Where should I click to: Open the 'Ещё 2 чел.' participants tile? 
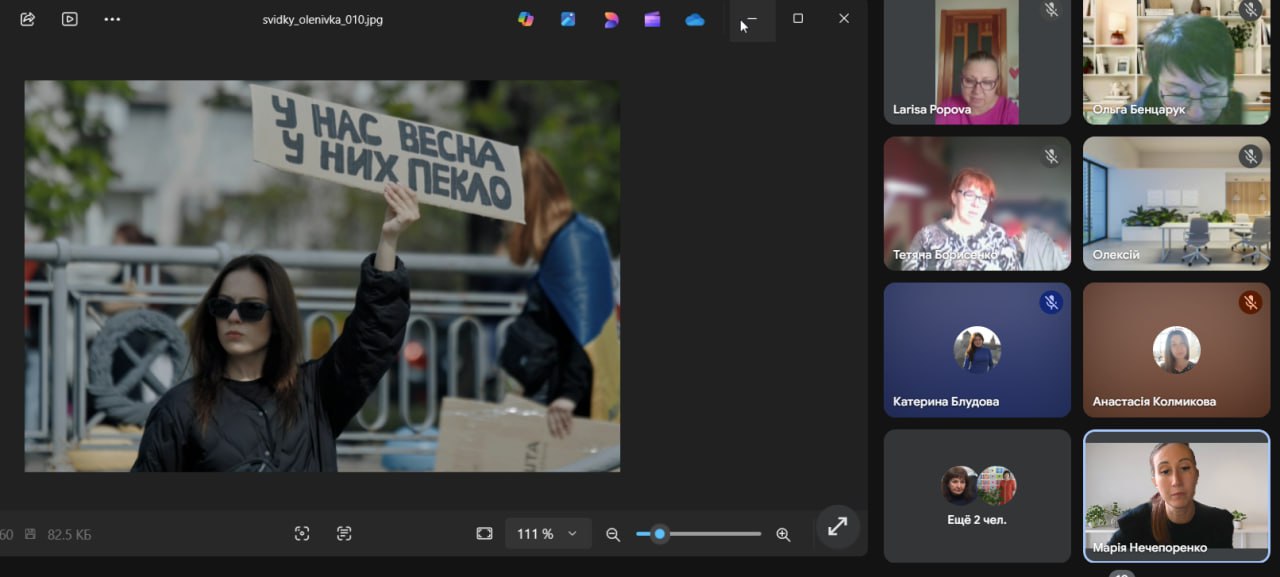(x=977, y=495)
